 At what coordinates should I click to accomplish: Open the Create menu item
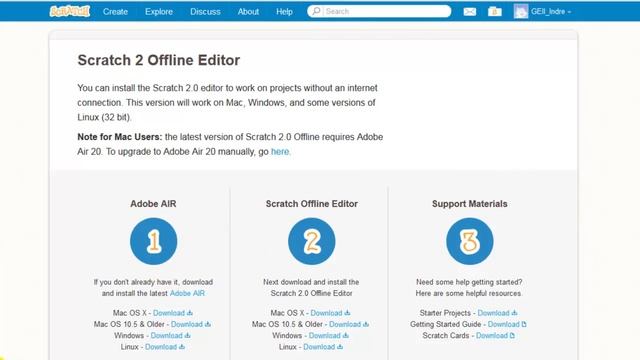[115, 12]
